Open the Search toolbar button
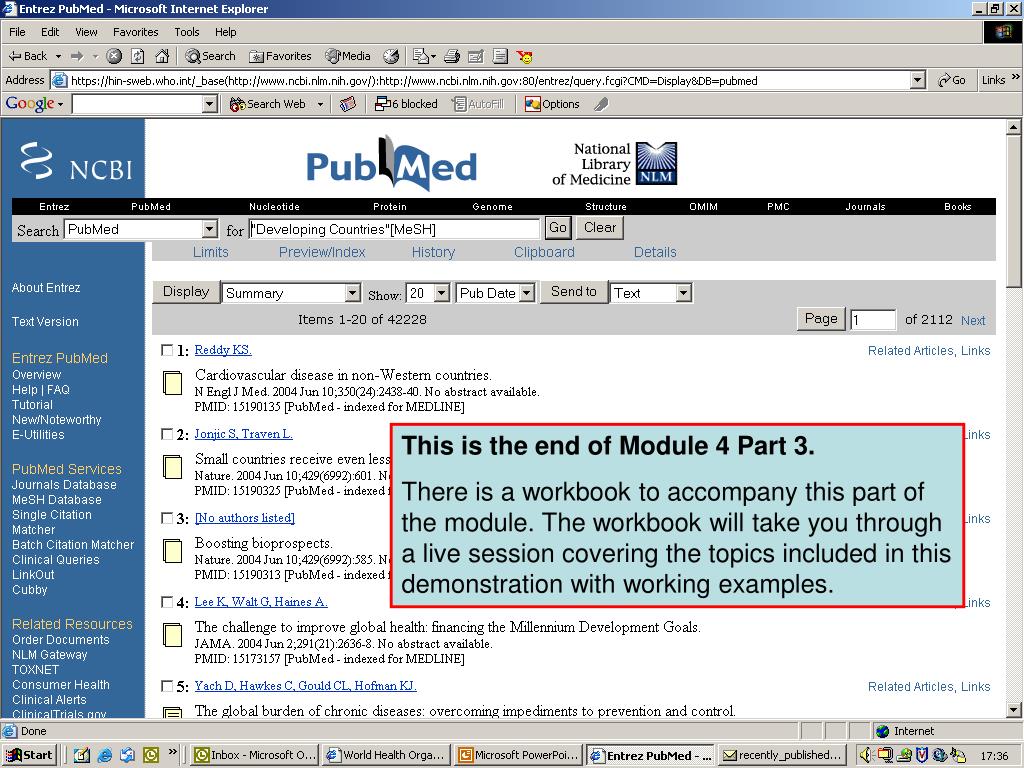Screen dimensions: 1024x768 [210, 56]
